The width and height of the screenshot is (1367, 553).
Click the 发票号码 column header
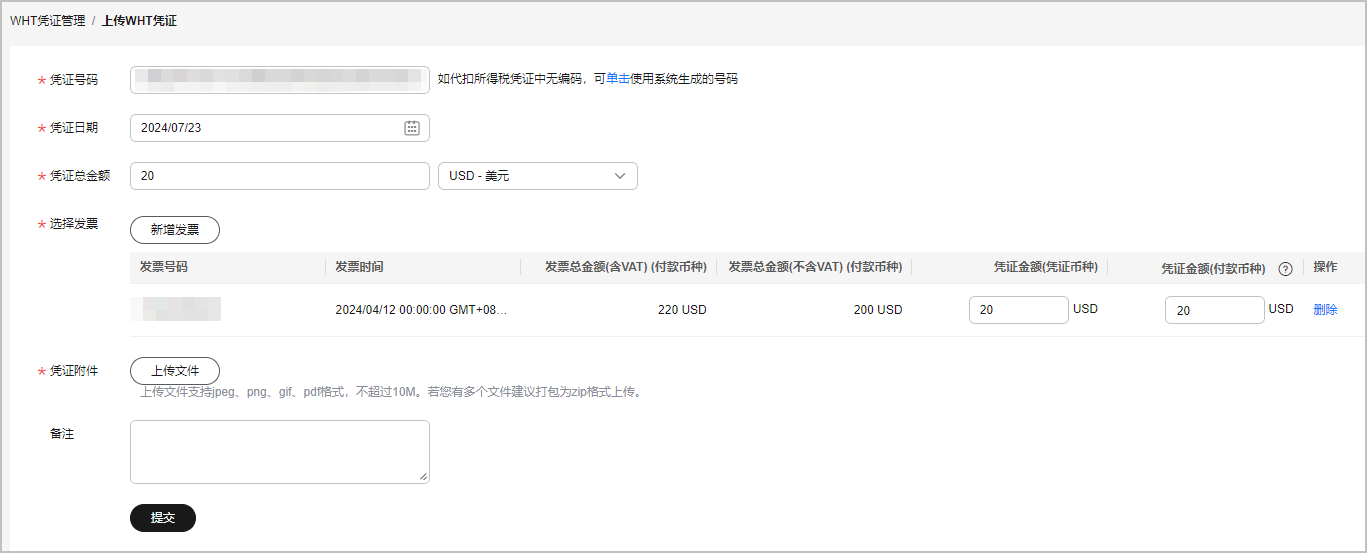coord(164,267)
